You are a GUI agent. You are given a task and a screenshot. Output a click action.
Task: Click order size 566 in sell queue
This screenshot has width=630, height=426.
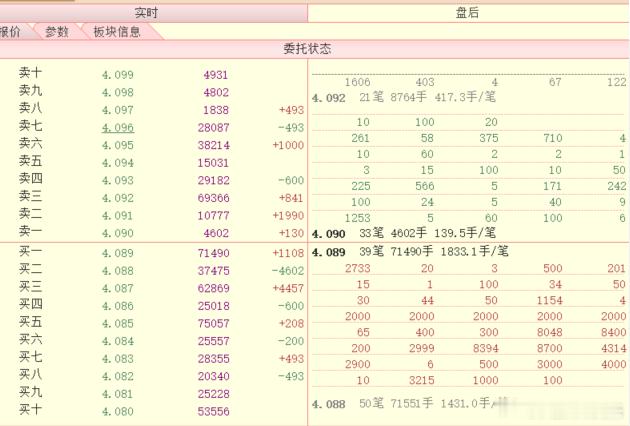[425, 186]
